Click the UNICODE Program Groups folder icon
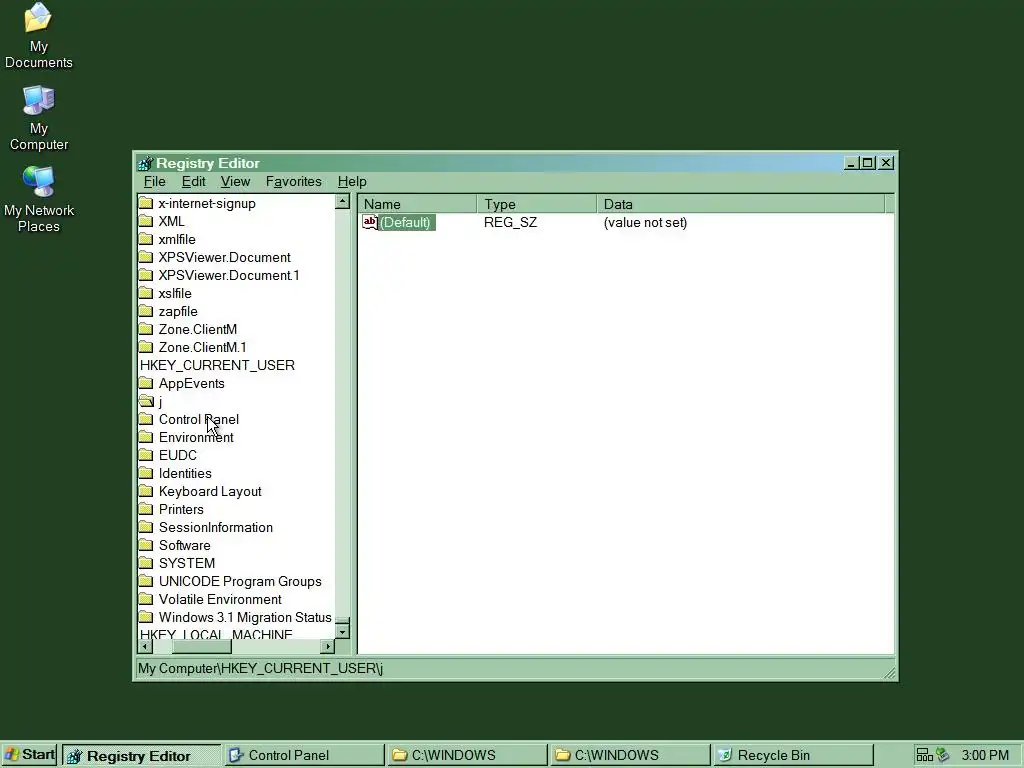The image size is (1024, 768). 146,581
